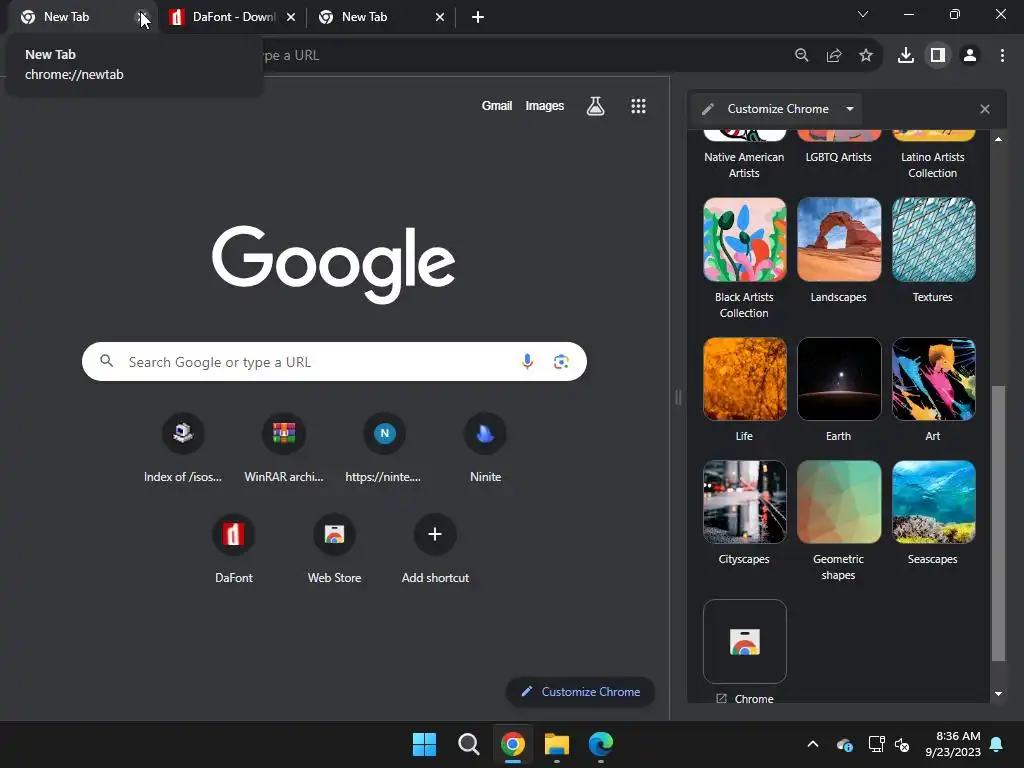The image size is (1024, 768).
Task: Open the Ninite shortcut
Action: coord(485,448)
